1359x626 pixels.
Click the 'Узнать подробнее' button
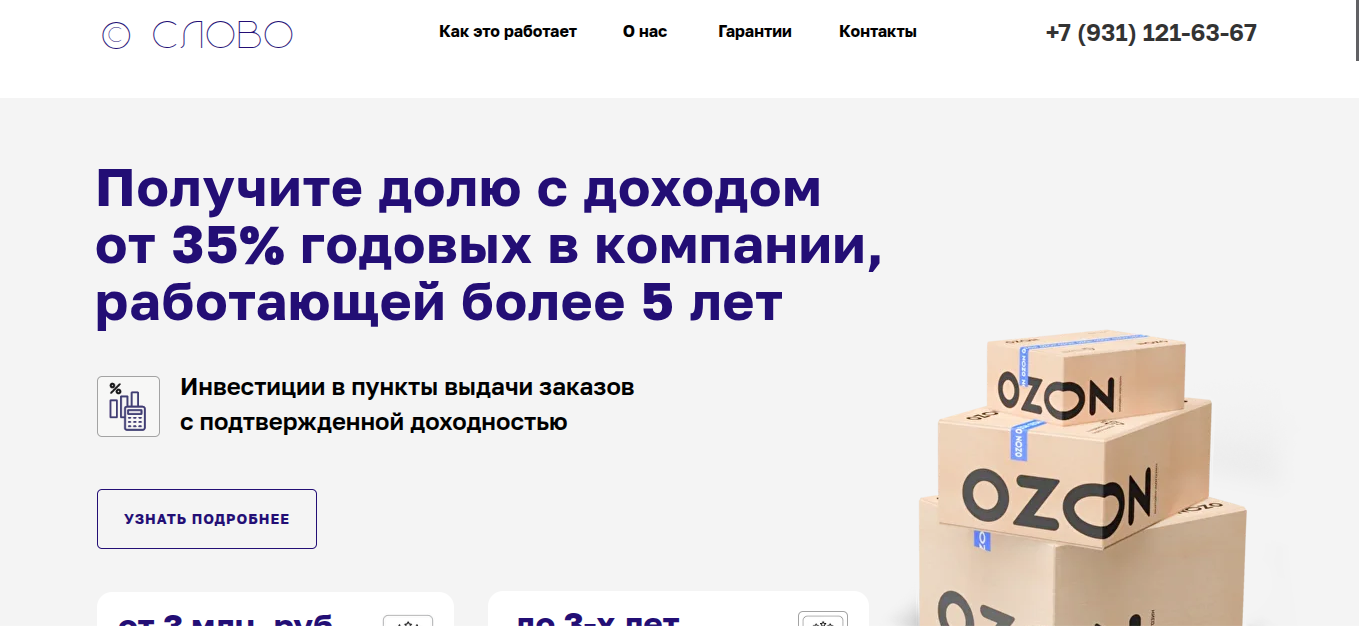coord(207,519)
